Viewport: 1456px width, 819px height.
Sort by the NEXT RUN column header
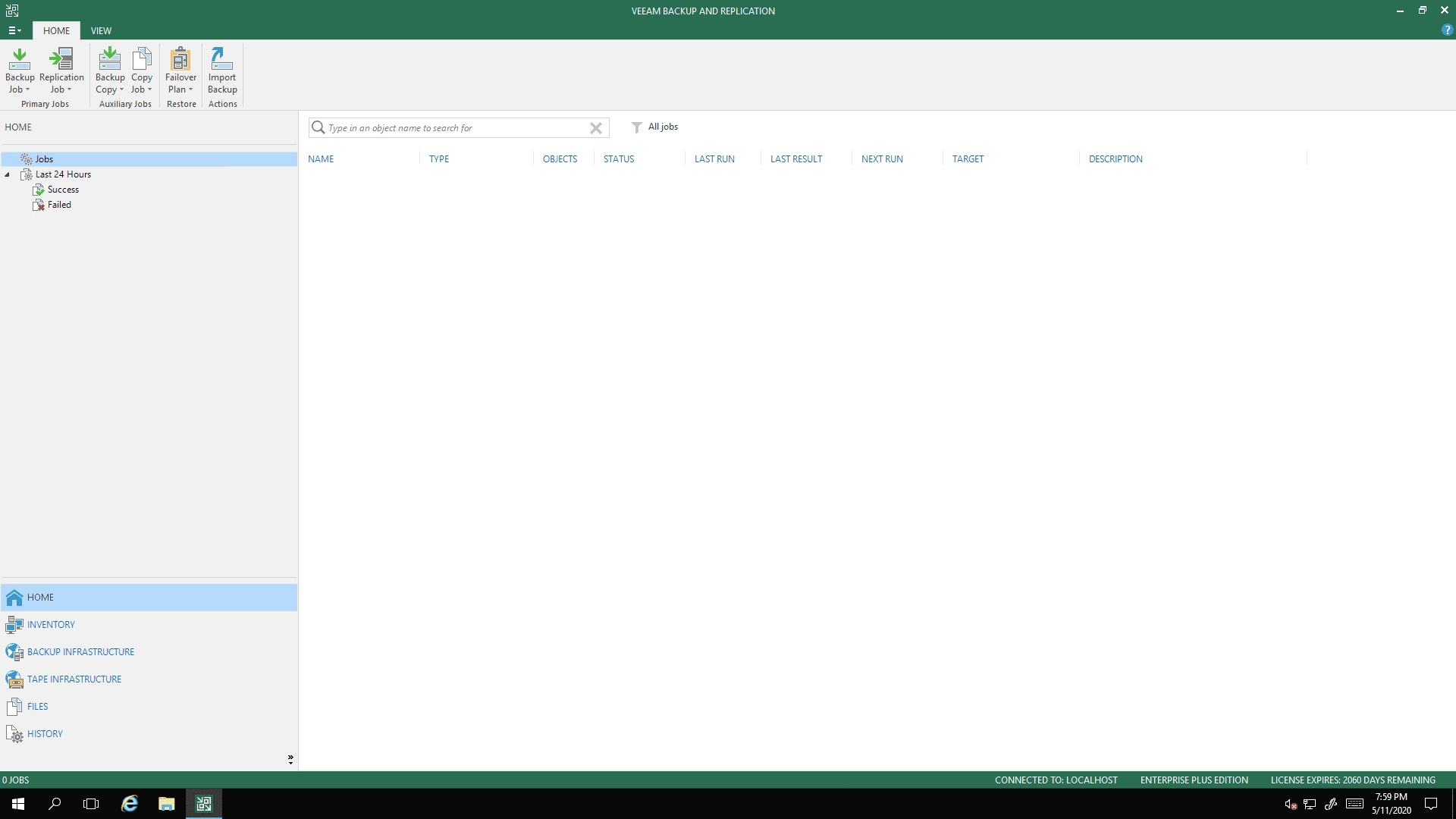click(882, 159)
